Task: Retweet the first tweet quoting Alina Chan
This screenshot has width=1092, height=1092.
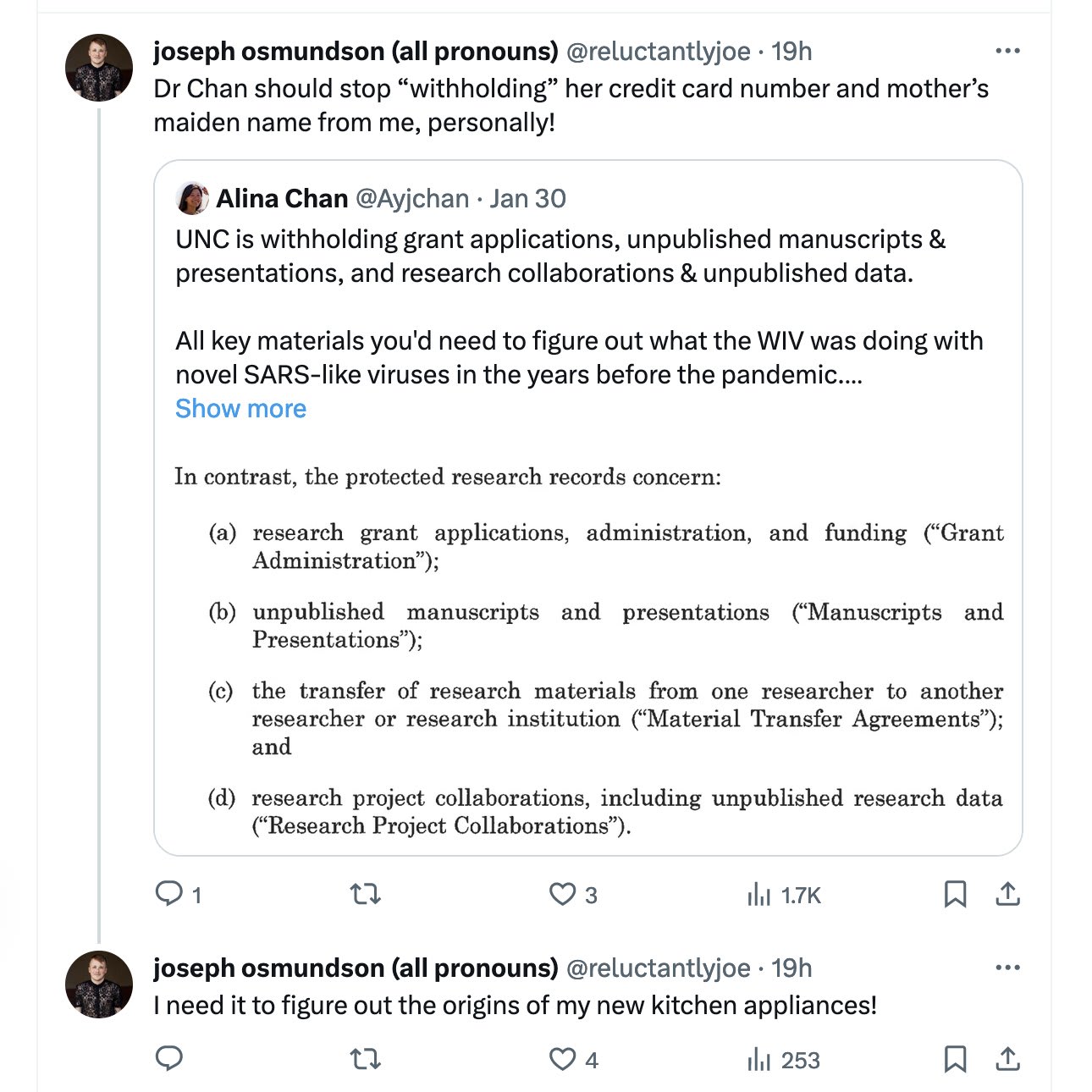Action: pos(366,894)
